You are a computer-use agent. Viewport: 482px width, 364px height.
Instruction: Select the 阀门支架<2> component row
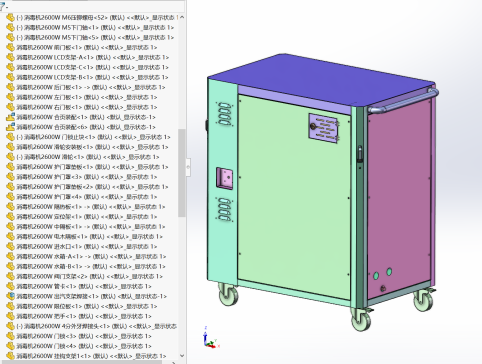tap(90, 276)
